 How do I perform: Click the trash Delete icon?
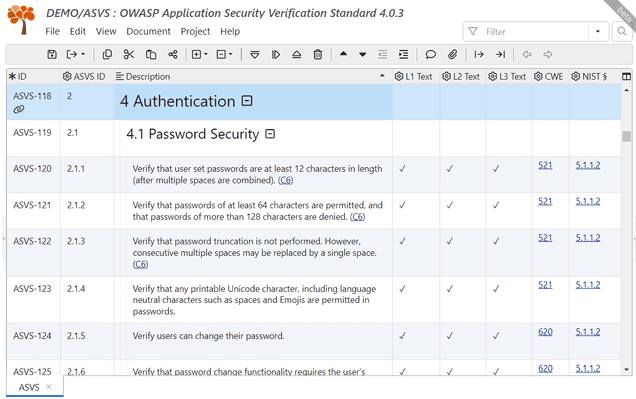(x=318, y=54)
